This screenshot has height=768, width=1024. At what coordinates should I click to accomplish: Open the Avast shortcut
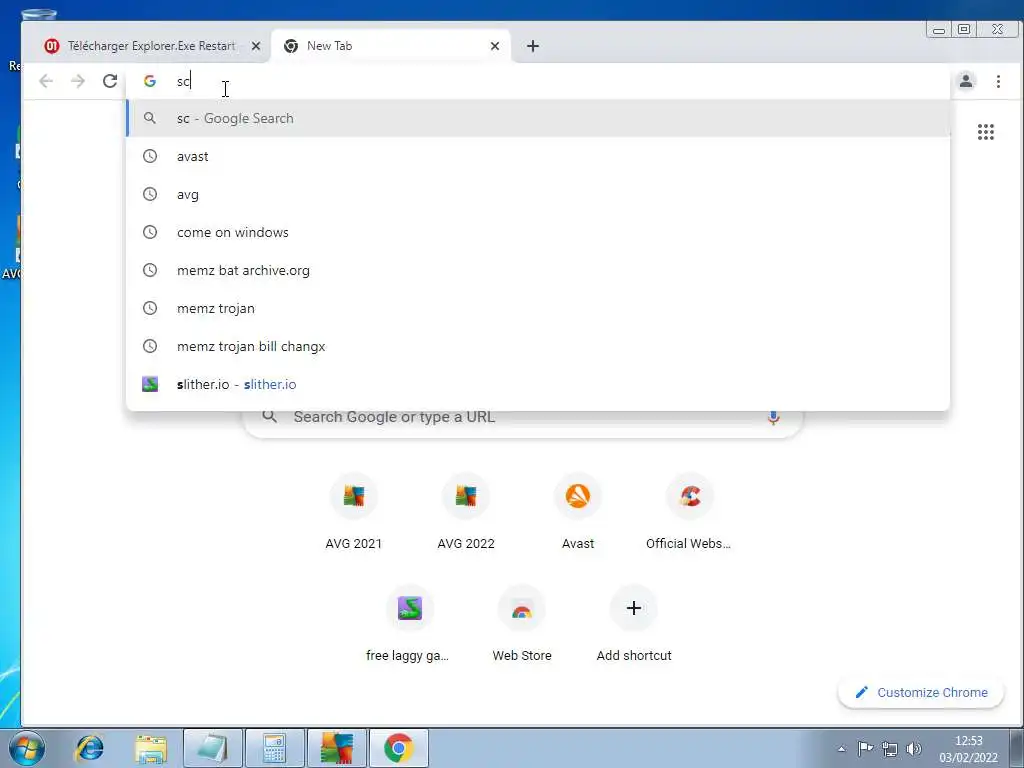(578, 513)
